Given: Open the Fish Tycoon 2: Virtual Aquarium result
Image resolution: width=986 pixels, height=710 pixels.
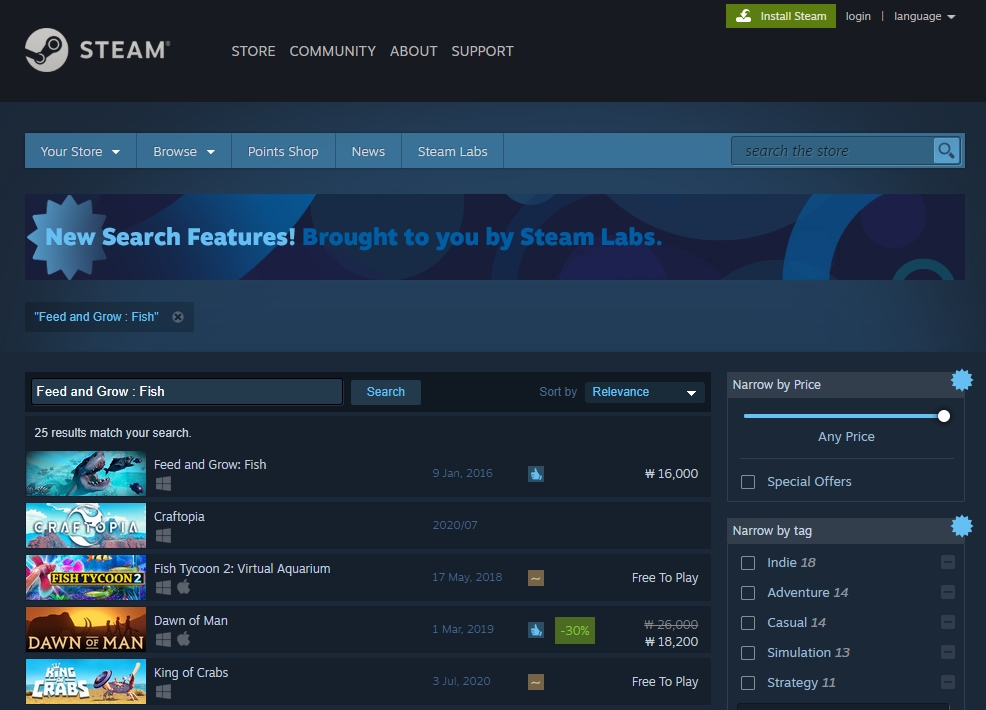Looking at the screenshot, I should pos(368,577).
